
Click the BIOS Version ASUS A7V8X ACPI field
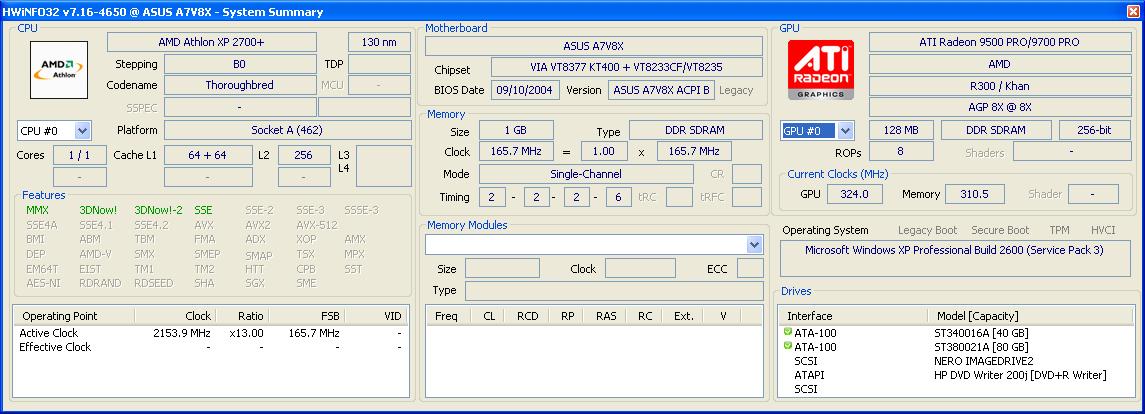coord(661,90)
